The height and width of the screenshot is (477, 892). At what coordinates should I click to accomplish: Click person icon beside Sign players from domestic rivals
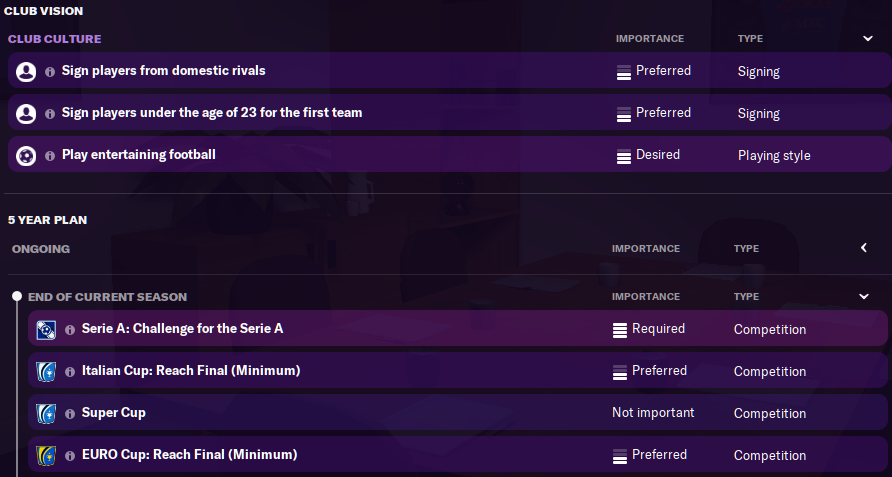(x=26, y=72)
